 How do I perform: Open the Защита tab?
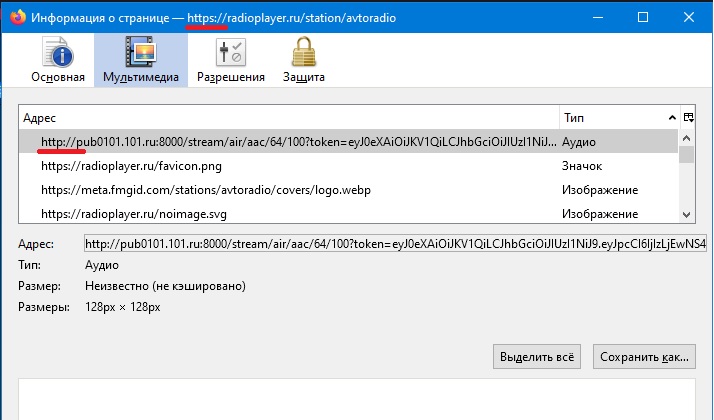[304, 60]
